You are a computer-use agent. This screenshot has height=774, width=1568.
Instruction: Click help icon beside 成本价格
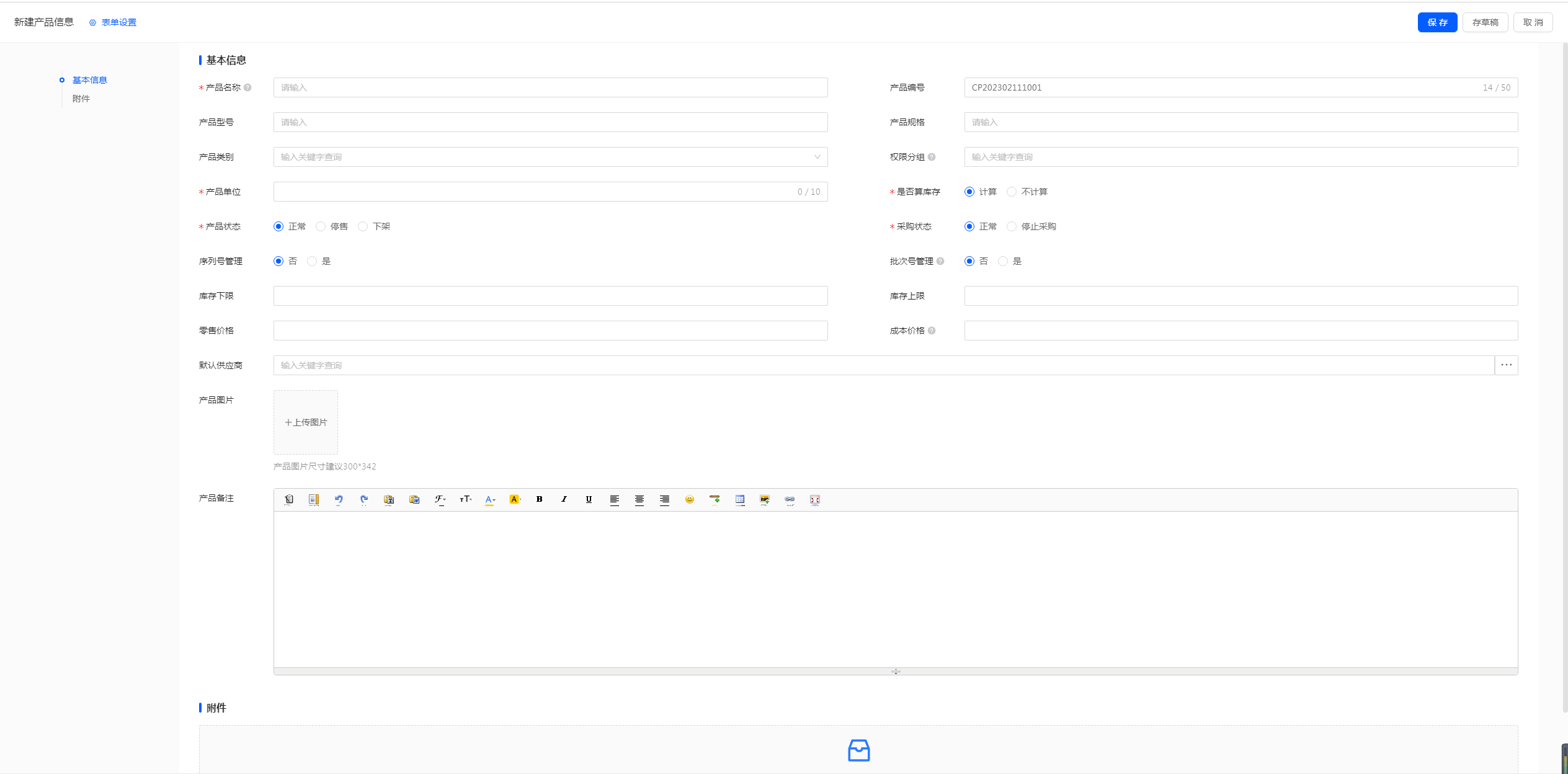(932, 331)
